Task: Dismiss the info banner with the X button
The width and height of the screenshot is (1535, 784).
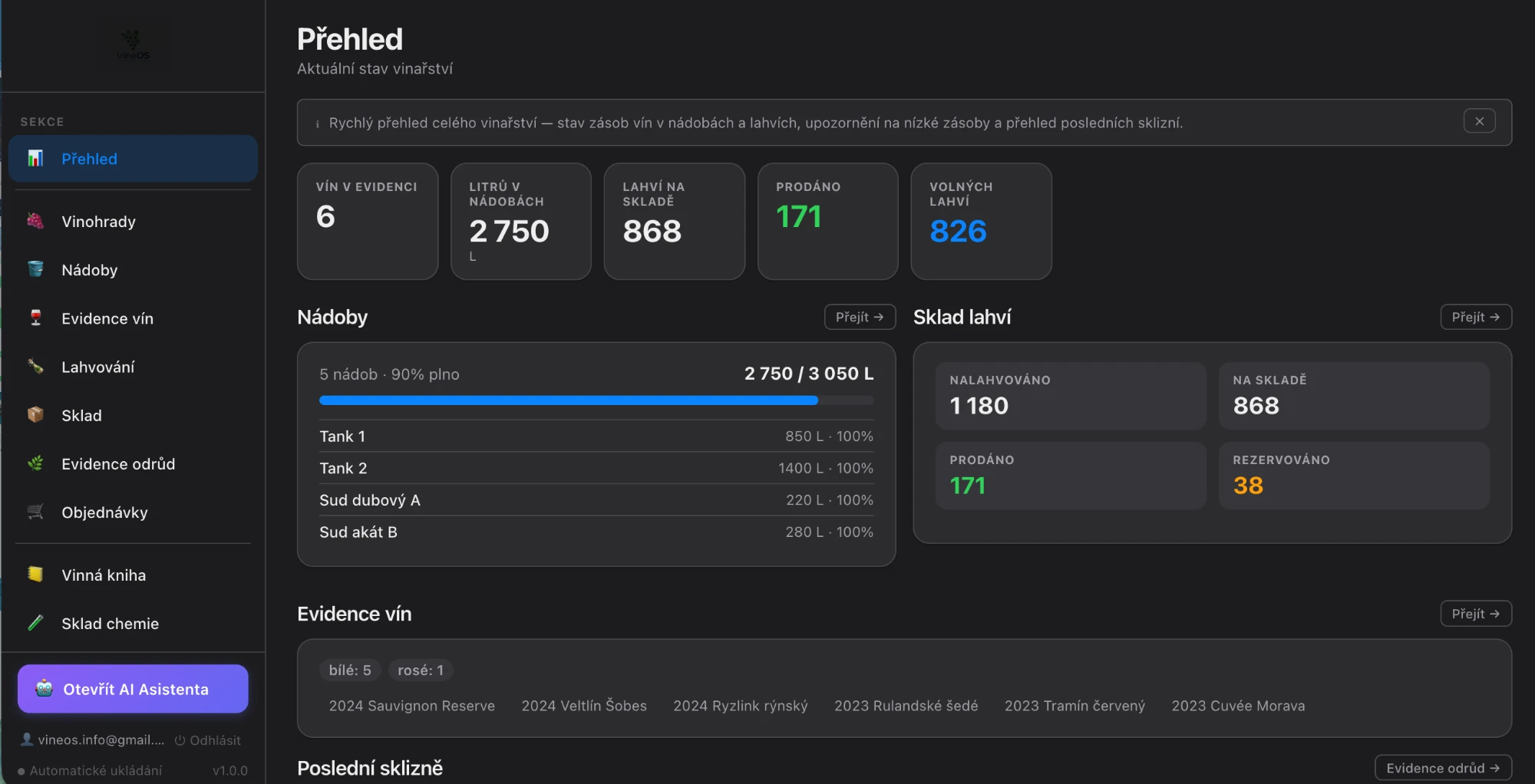Action: pos(1479,121)
